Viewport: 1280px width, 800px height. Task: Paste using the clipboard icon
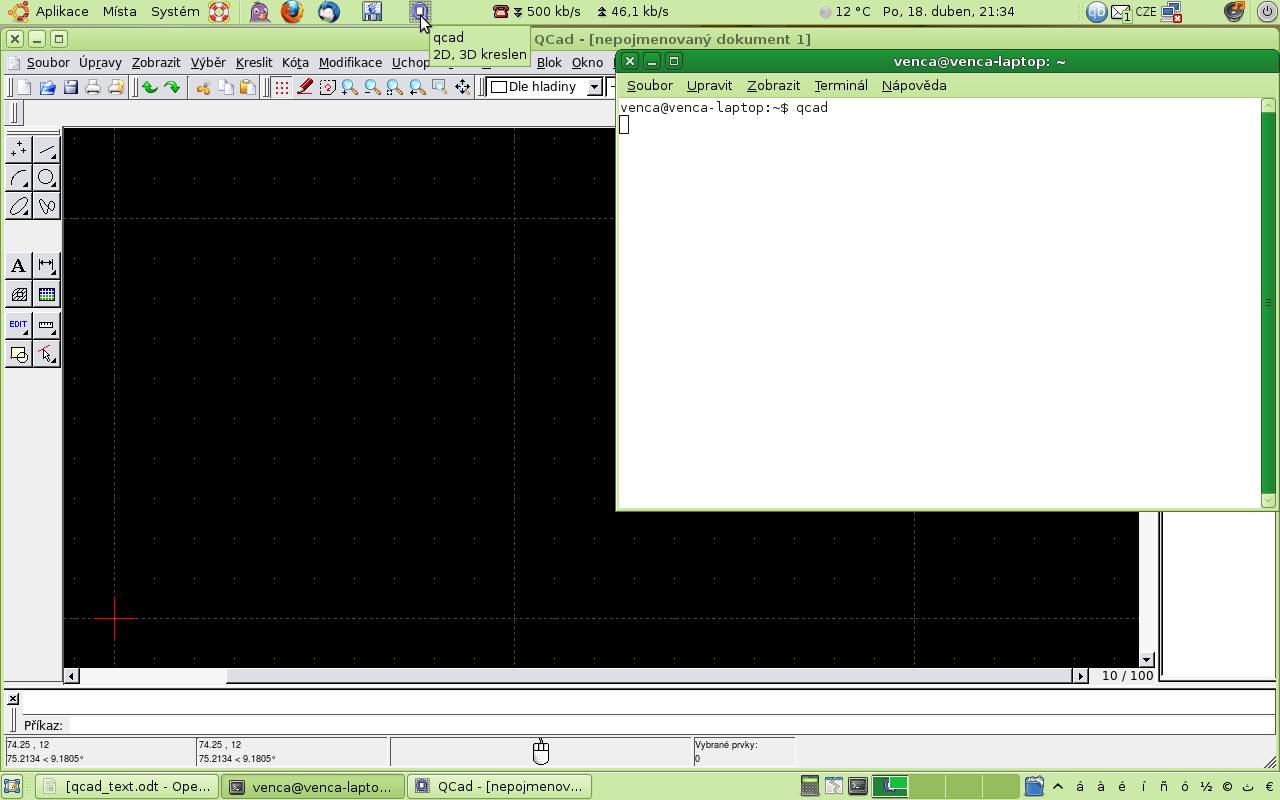pos(248,87)
